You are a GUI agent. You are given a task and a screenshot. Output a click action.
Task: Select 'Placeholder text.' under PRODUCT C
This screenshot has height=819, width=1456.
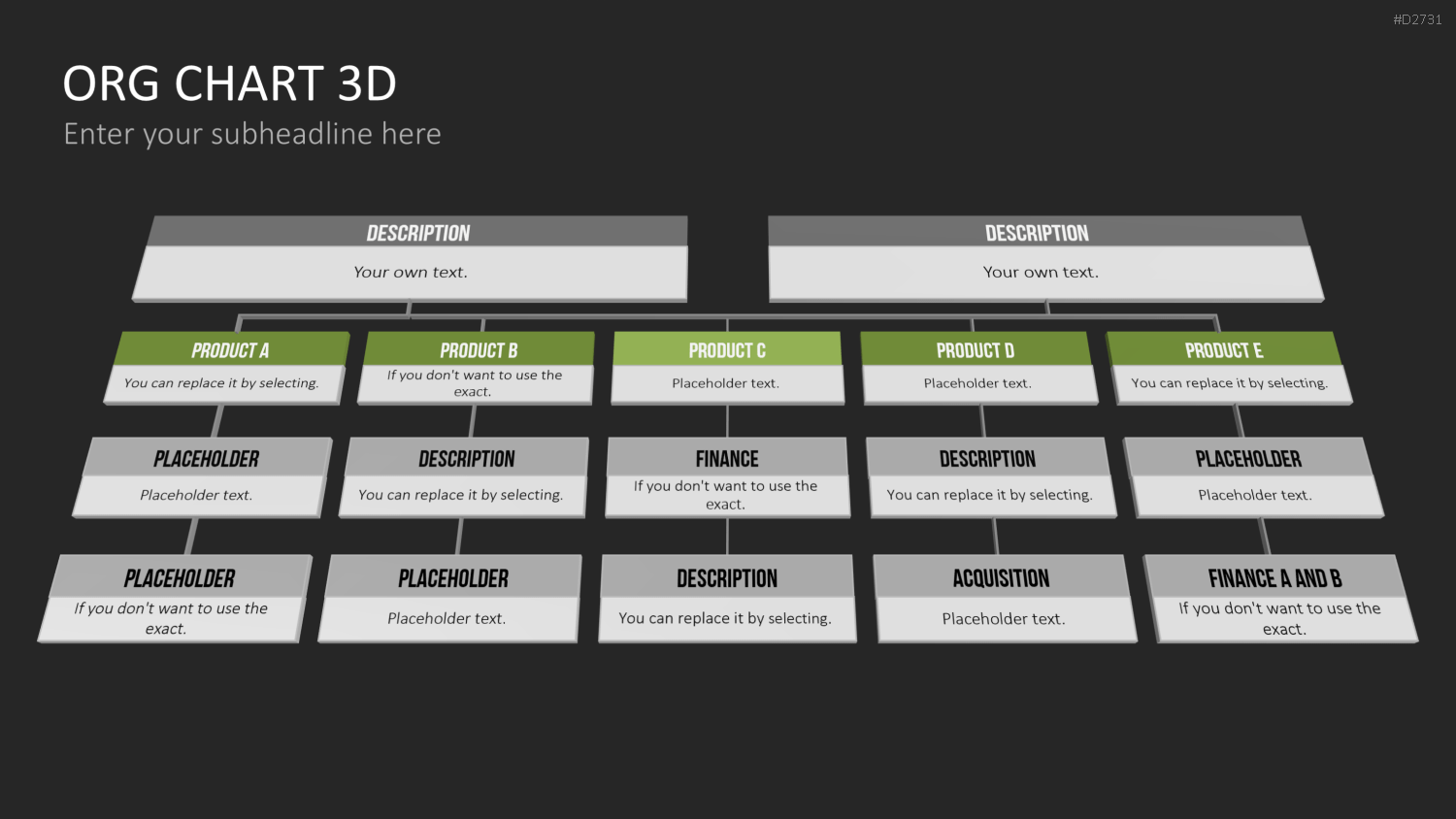pos(726,383)
